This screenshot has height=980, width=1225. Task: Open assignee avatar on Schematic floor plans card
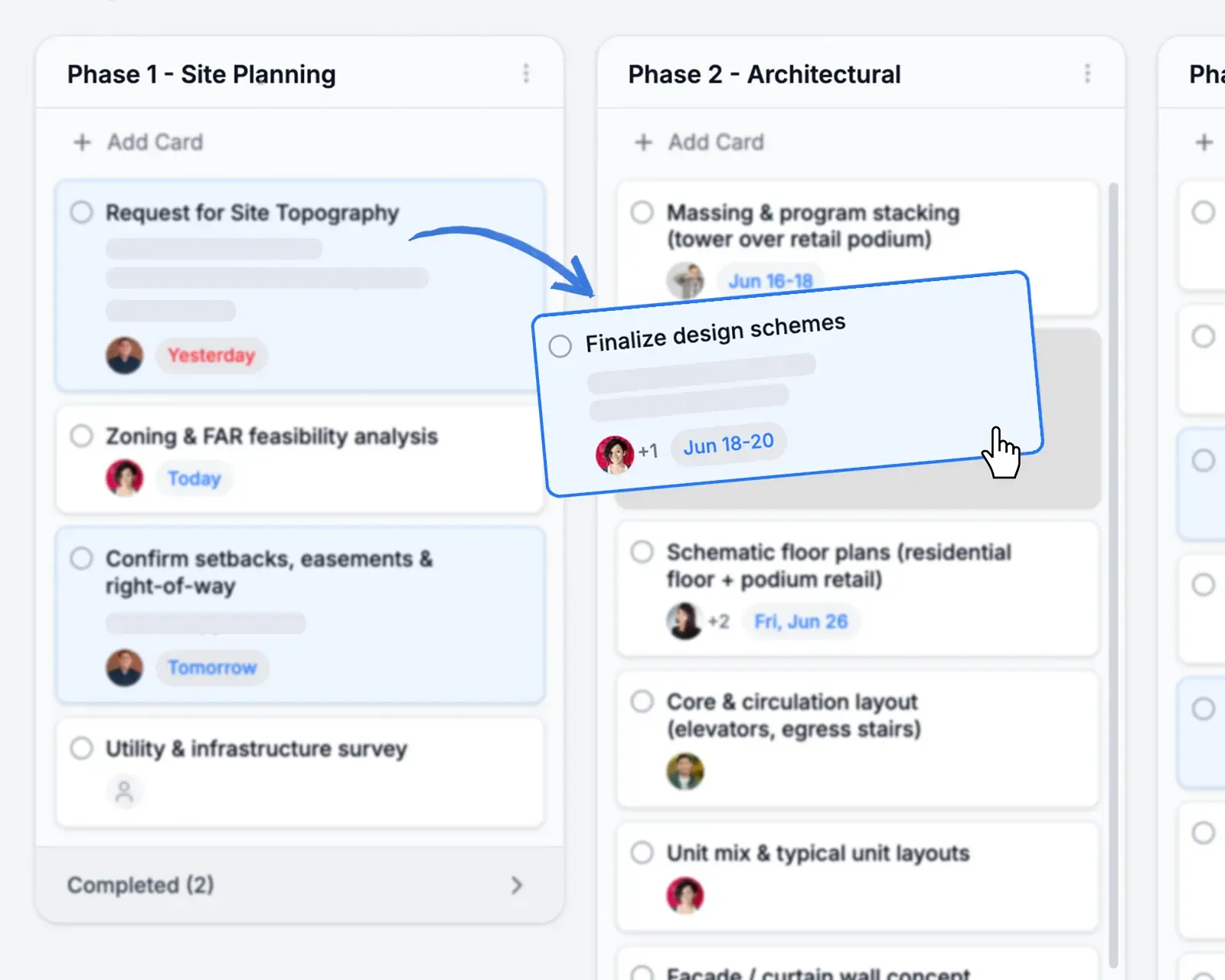pos(685,621)
